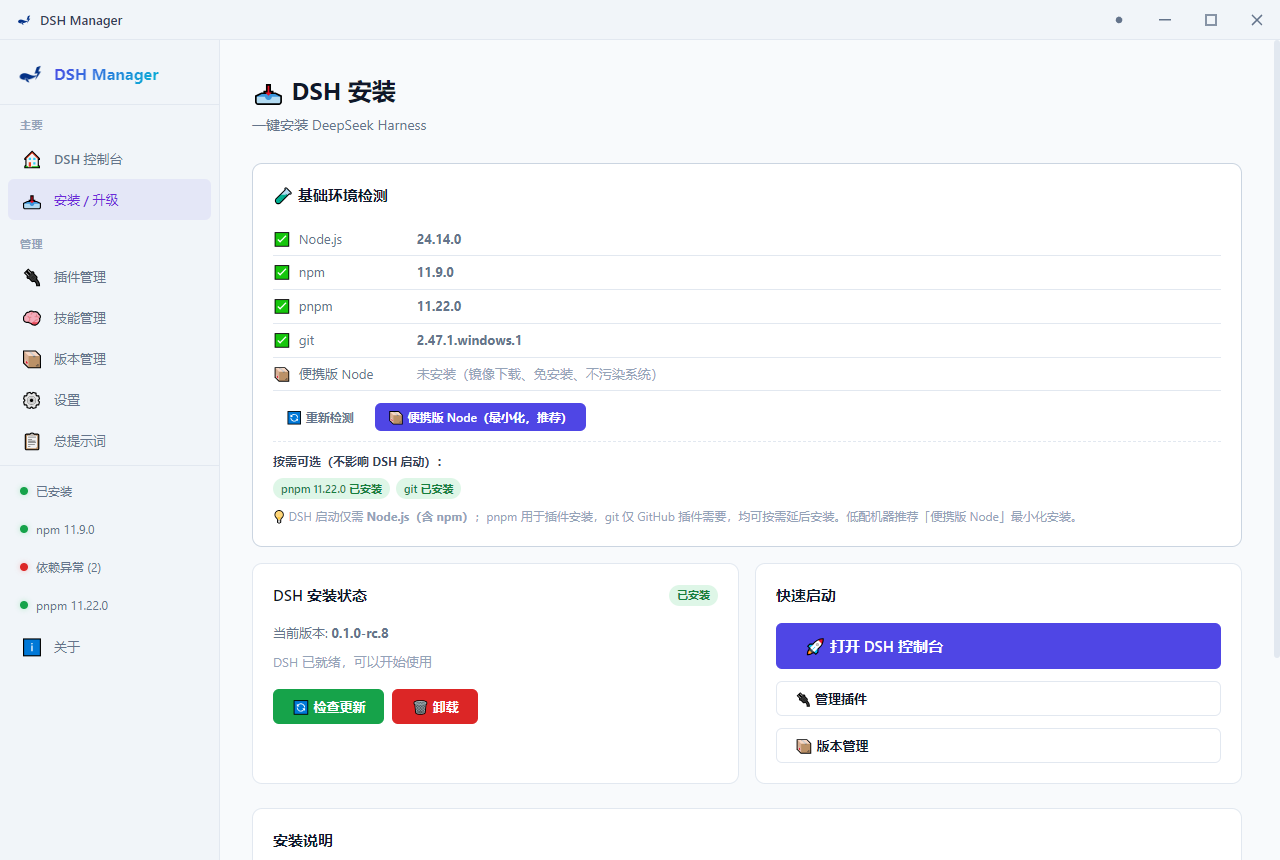Open the DSH 控制台 page
1280x860 pixels.
pos(109,159)
